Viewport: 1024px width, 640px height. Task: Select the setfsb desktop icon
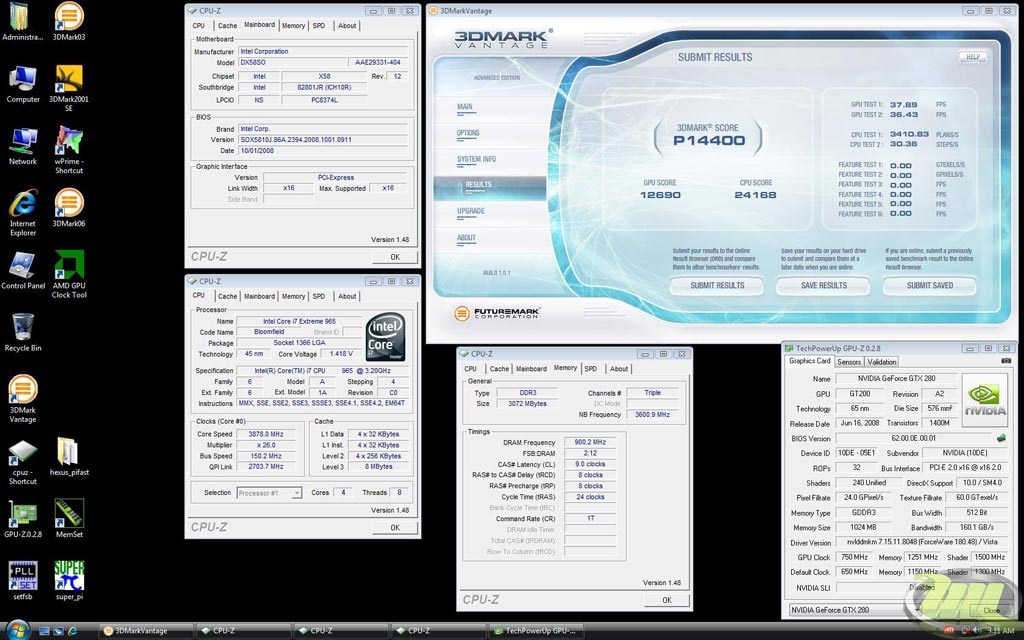point(23,581)
